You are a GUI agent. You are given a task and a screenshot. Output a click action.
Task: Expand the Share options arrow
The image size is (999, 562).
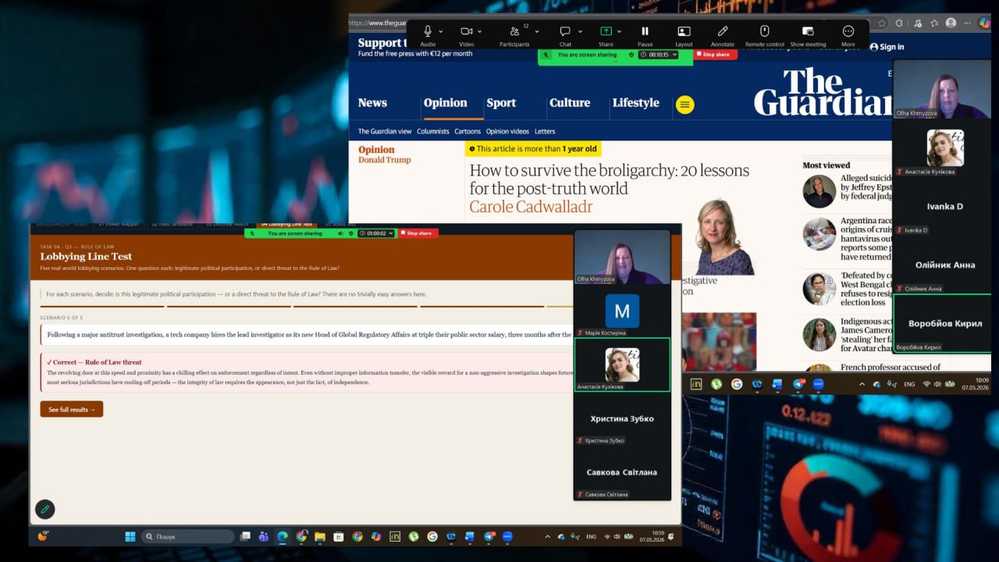point(619,31)
